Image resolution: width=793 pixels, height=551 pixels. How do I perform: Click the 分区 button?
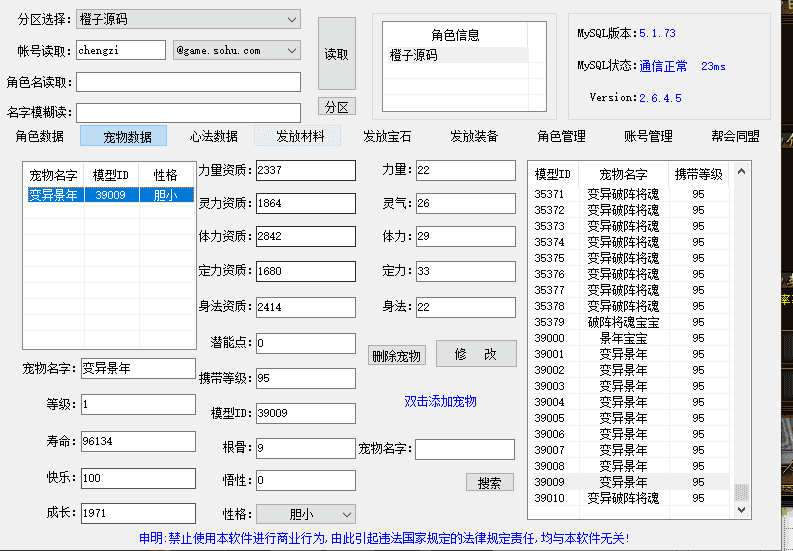[x=337, y=107]
